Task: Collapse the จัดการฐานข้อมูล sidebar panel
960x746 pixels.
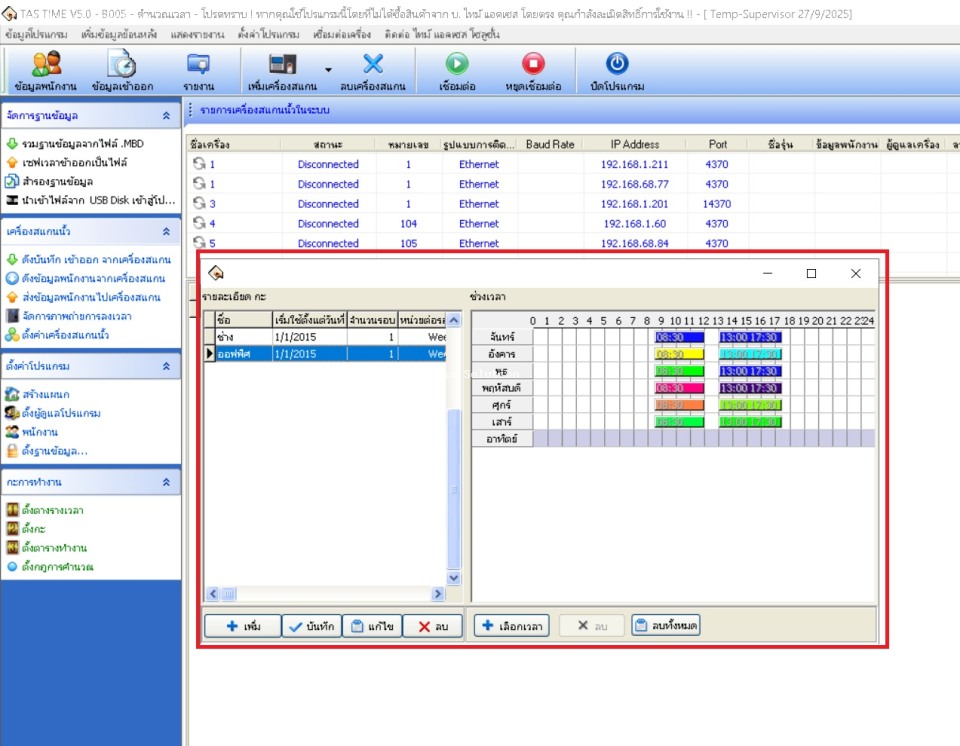Action: [x=166, y=116]
